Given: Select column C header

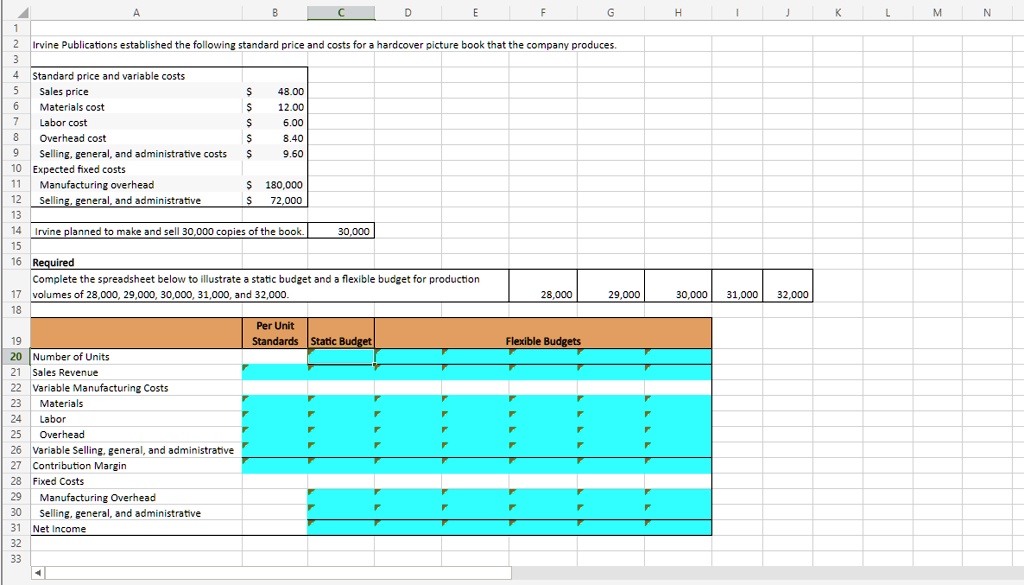Looking at the screenshot, I should point(341,11).
